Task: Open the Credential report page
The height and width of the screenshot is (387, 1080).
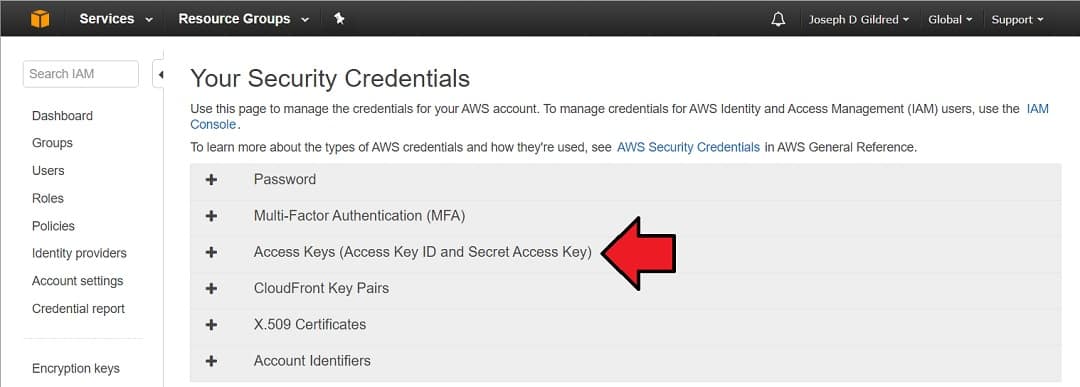Action: point(79,308)
